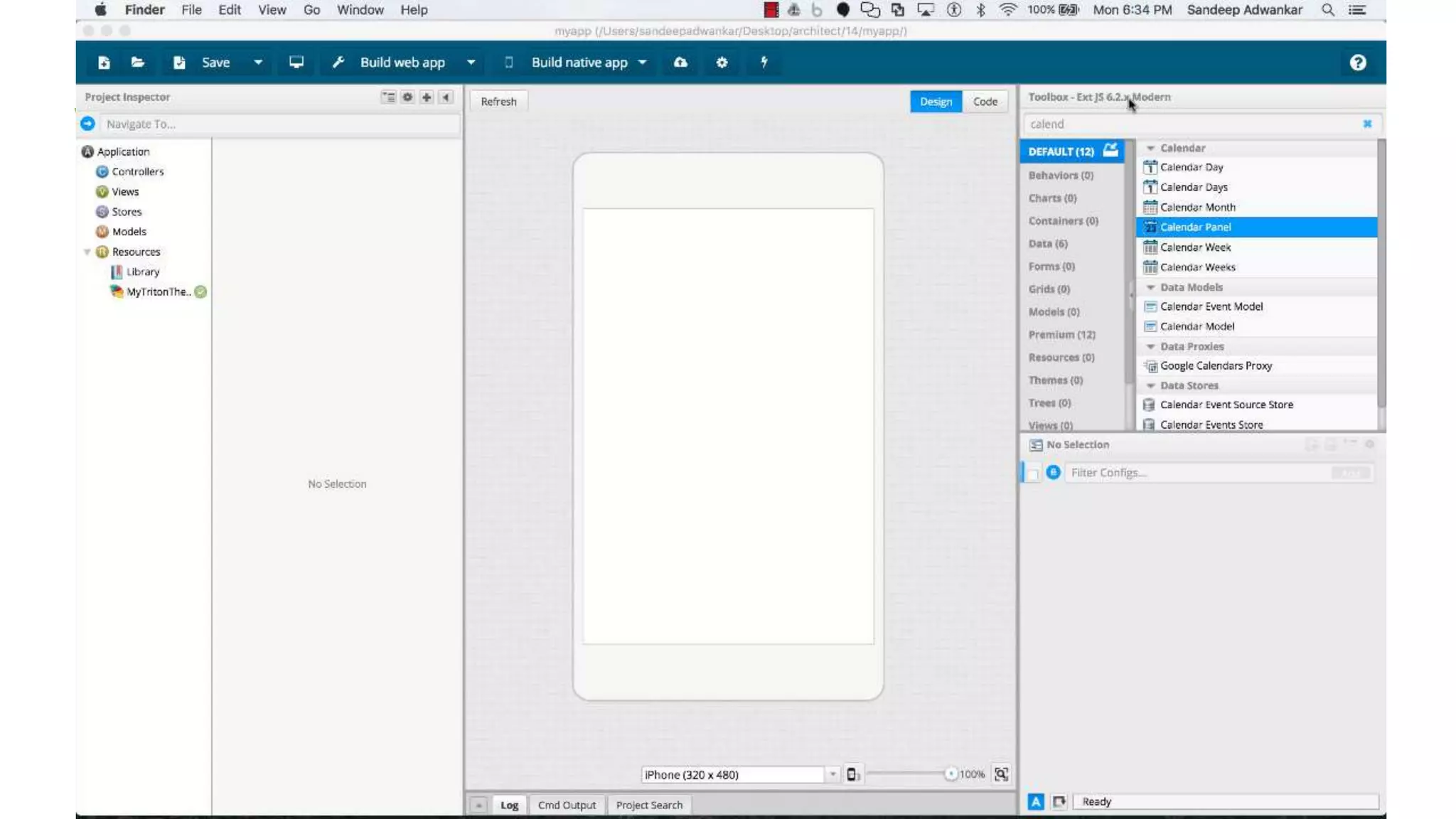Viewport: 1456px width, 819px height.
Task: Collapse the Data Proxies group header
Action: (1150, 346)
